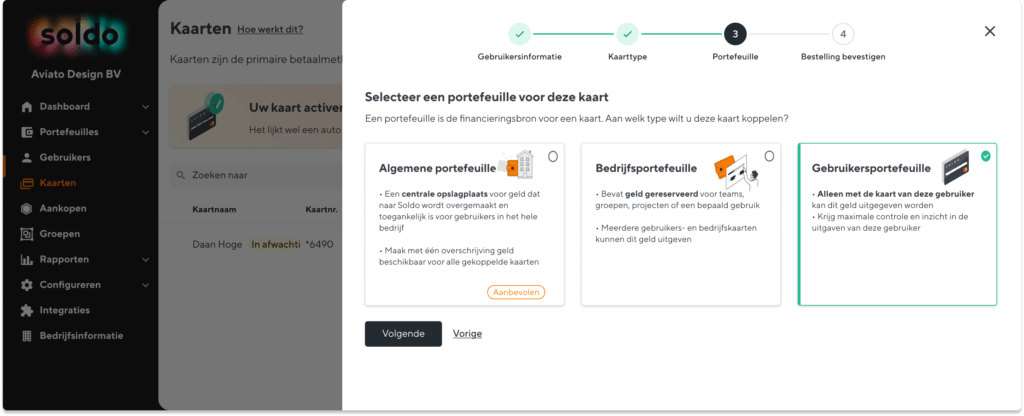The height and width of the screenshot is (416, 1024).
Task: Select the Bedrijfsportefeuille radio button
Action: point(769,157)
